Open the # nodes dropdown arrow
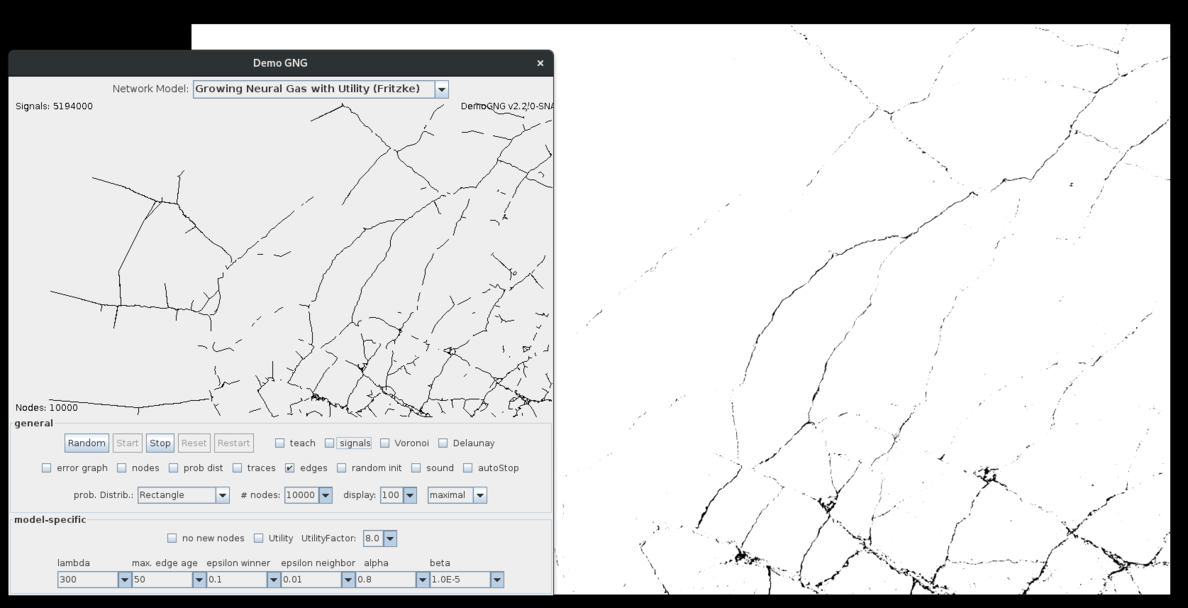1188x608 pixels. click(x=325, y=495)
